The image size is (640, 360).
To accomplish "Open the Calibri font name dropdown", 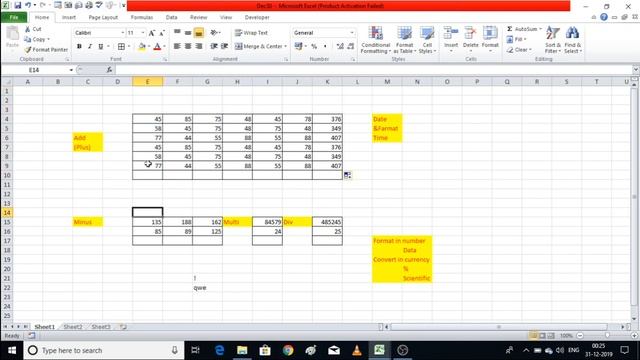I will (x=122, y=33).
